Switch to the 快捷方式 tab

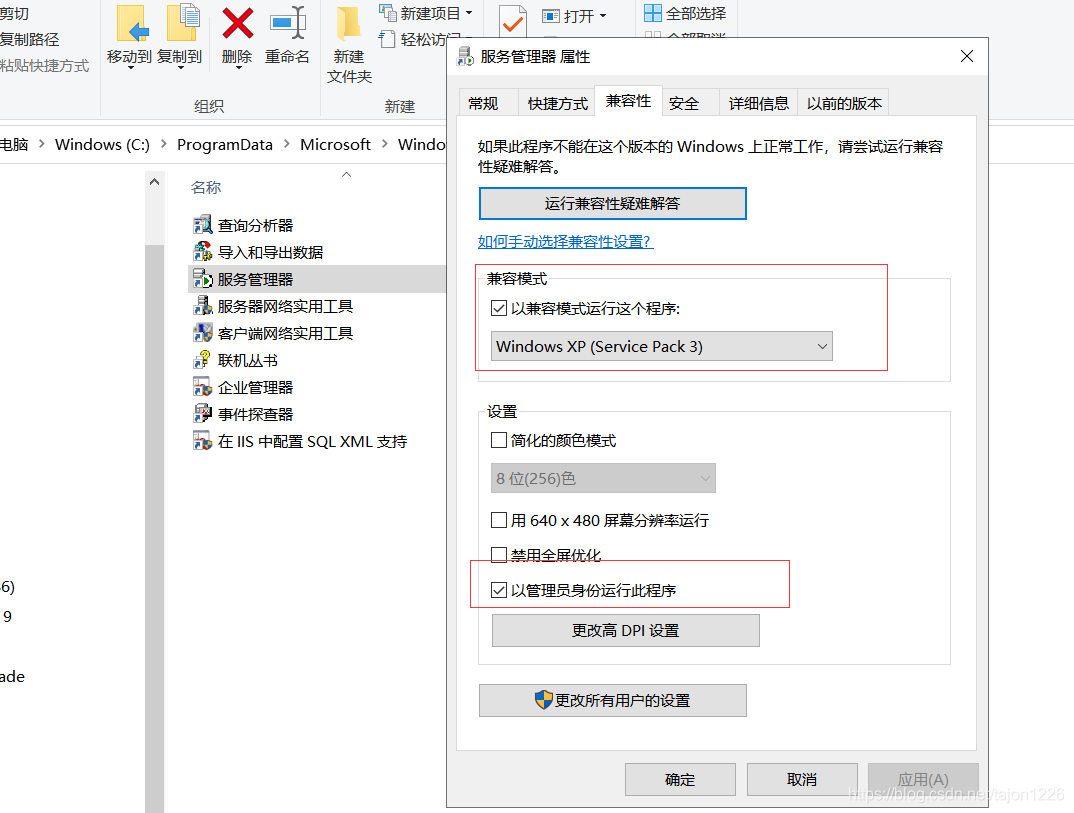(x=558, y=103)
